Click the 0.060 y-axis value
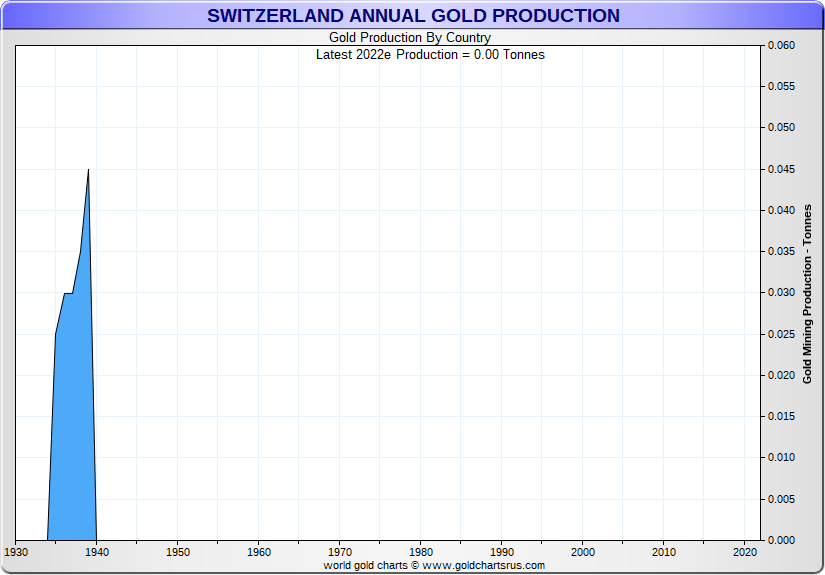Screen dimensions: 825x575 click(780, 46)
